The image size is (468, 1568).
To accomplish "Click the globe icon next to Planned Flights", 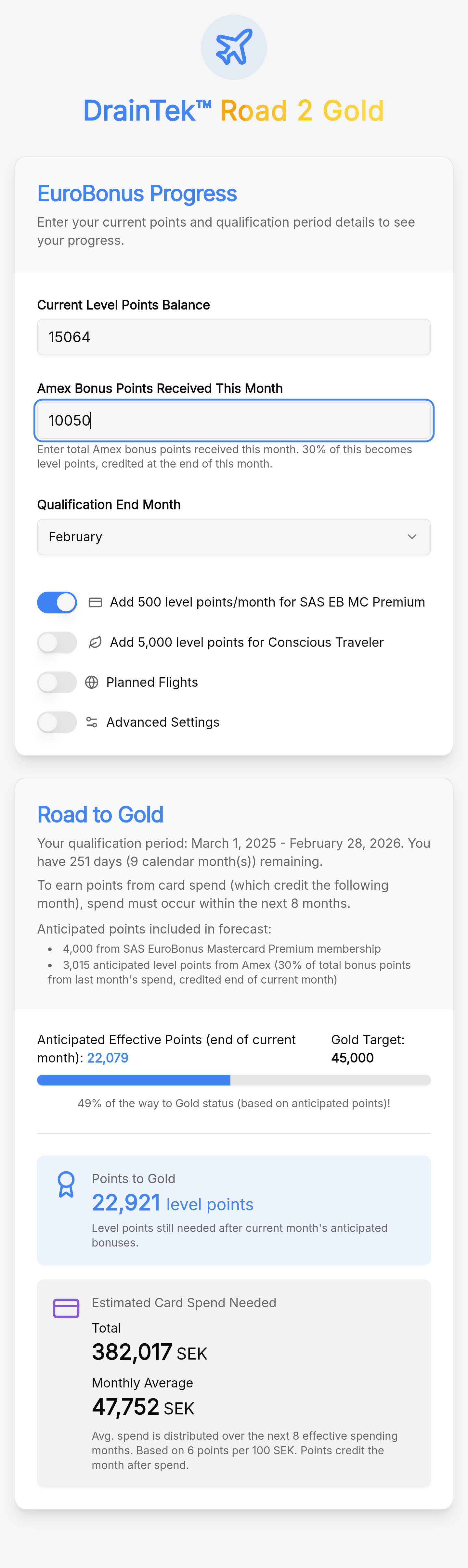I will pos(92,682).
